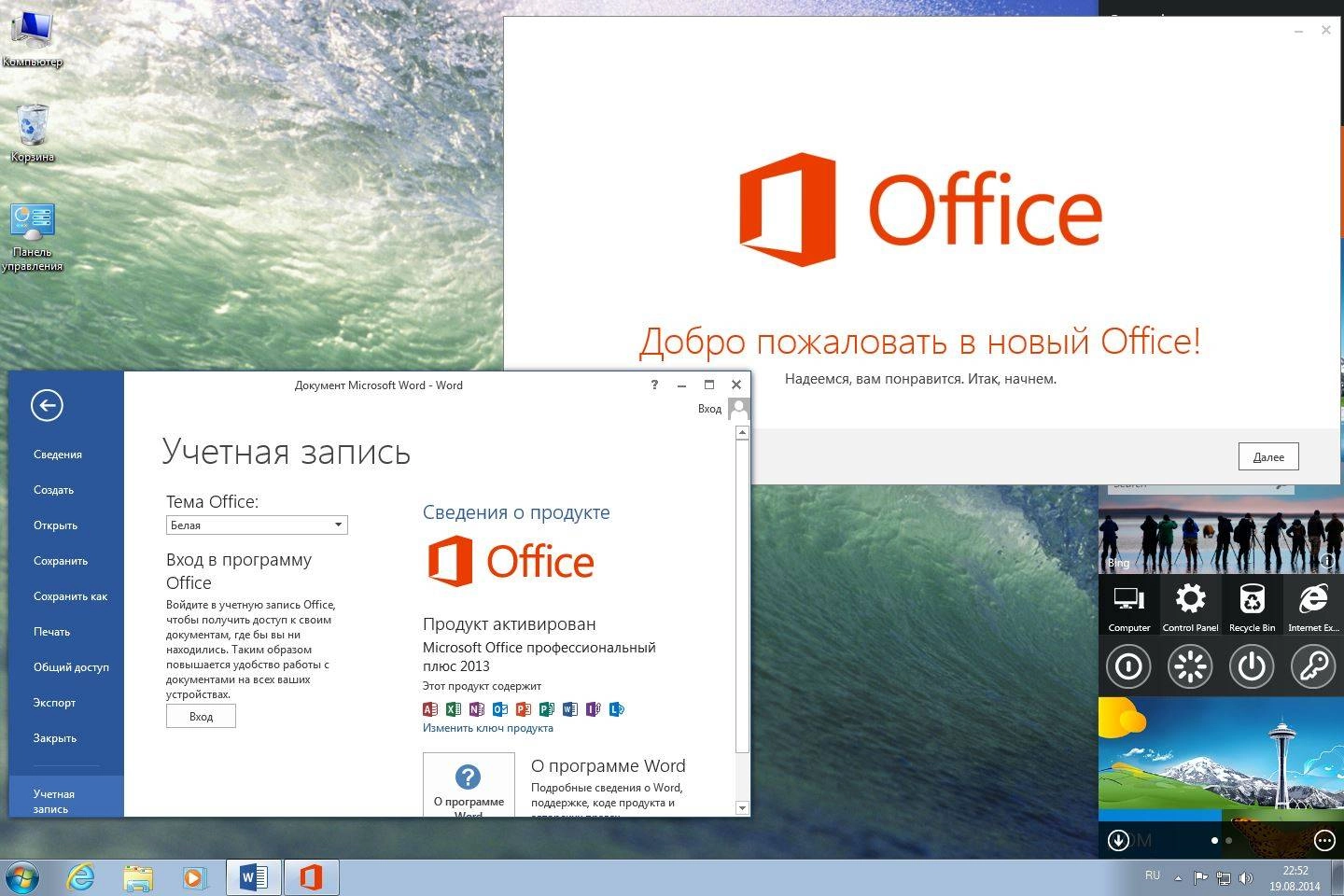
Task: Open the Internet Explorer tile in sidebar
Action: 1313,605
